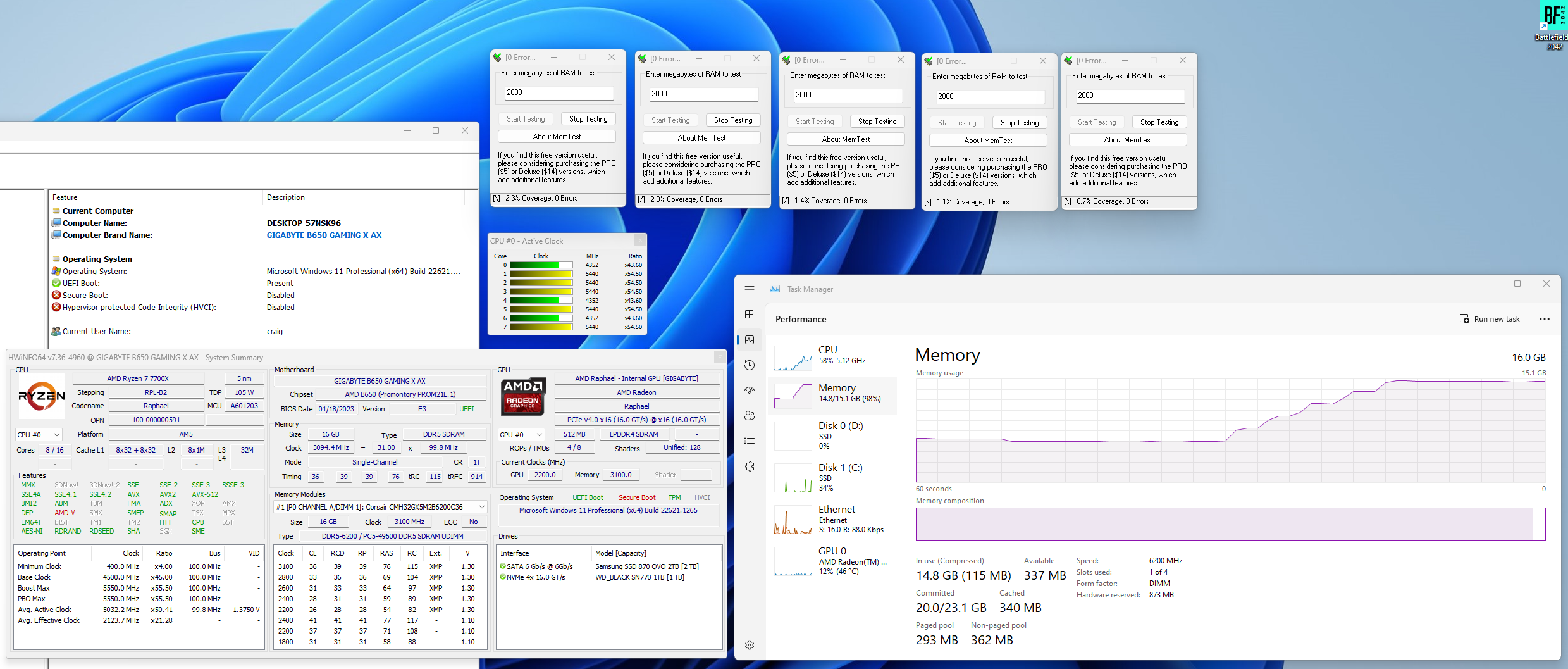This screenshot has width=1568, height=669.
Task: Open Task Manager Settings gear
Action: coord(750,645)
